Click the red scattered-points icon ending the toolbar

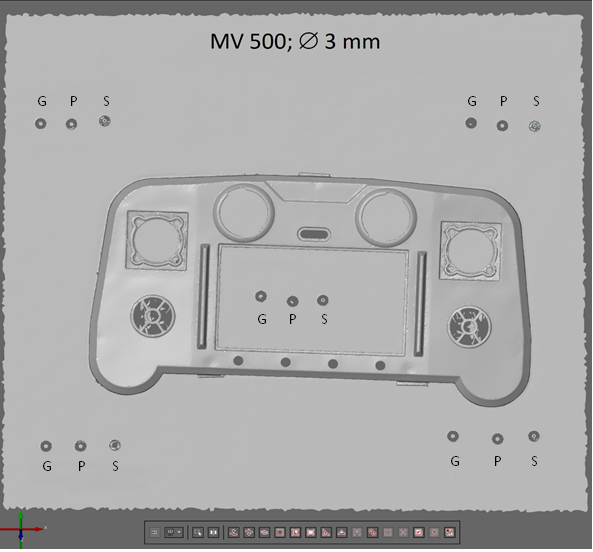point(449,532)
